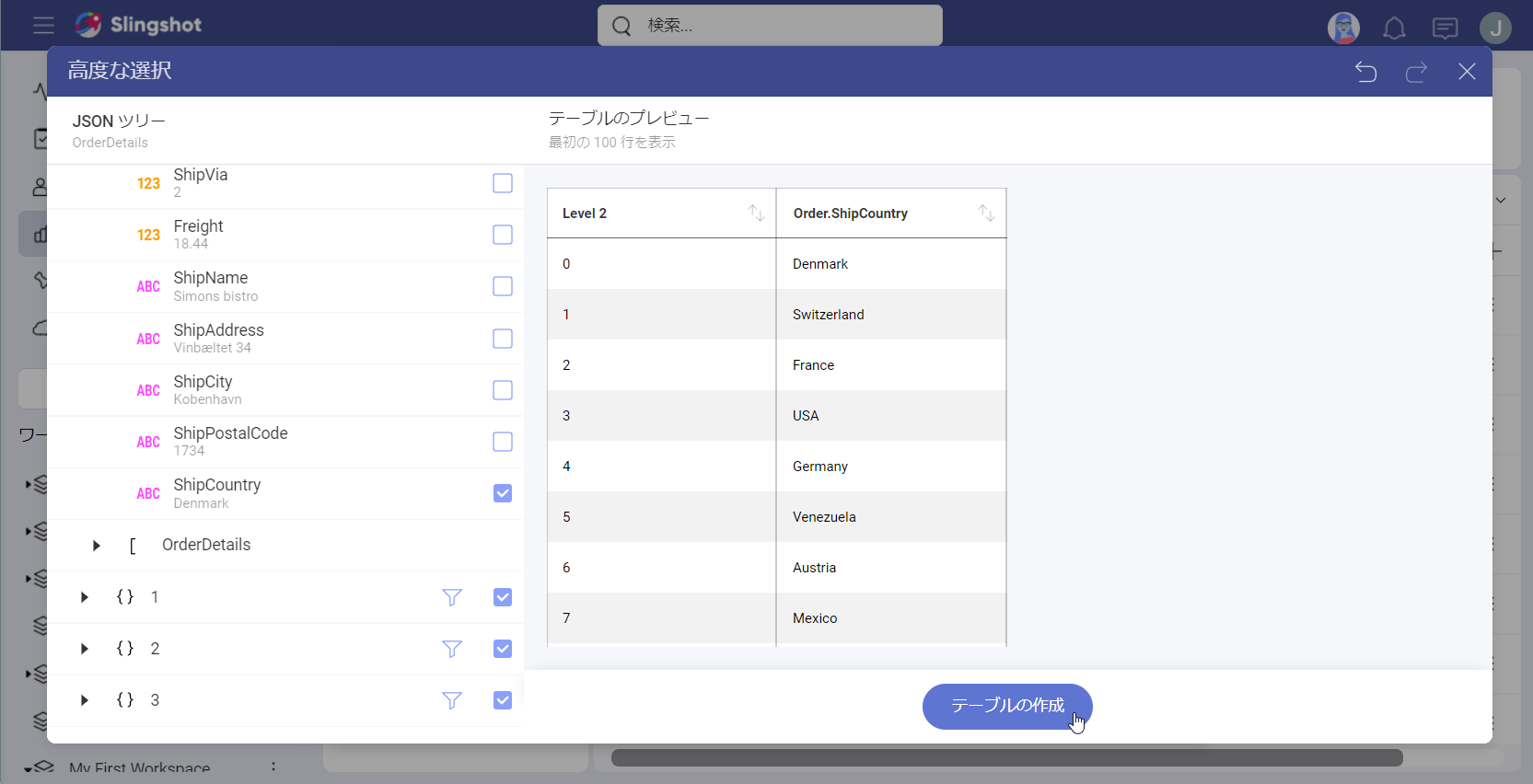Screen dimensions: 1533x784
Task: Undo the last selection change
Action: 1365,72
